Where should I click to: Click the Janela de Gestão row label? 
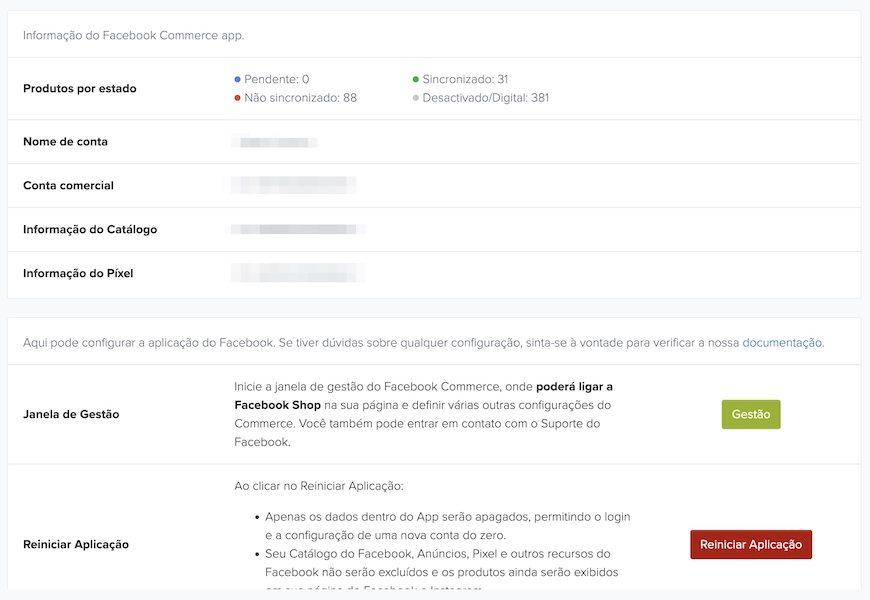[71, 414]
